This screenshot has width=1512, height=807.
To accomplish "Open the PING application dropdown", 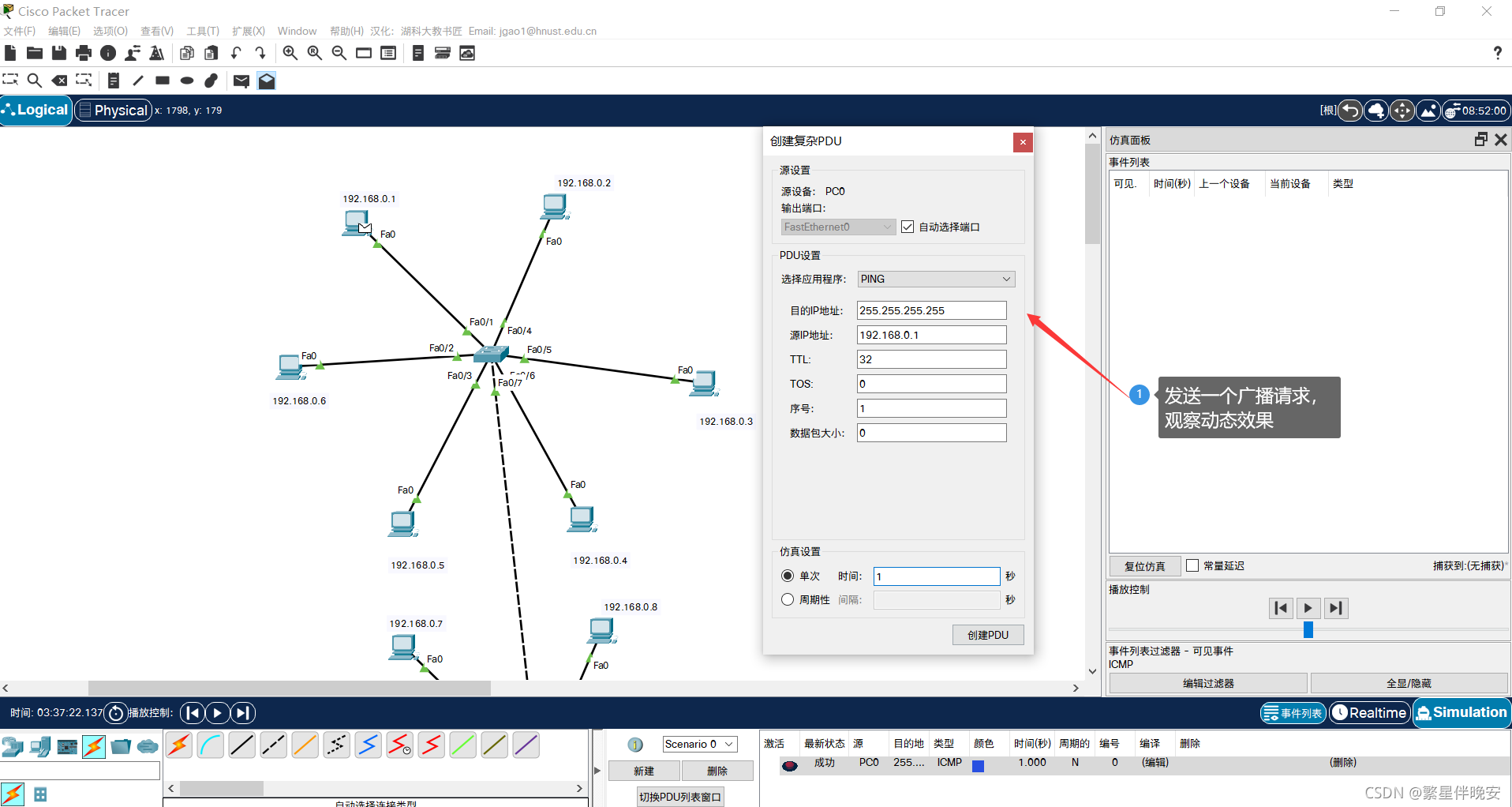I will point(936,279).
